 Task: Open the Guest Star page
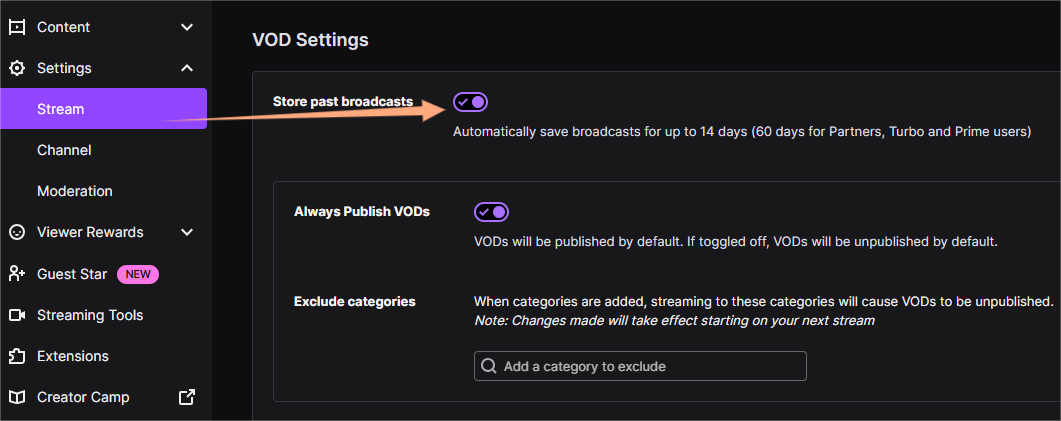[72, 274]
